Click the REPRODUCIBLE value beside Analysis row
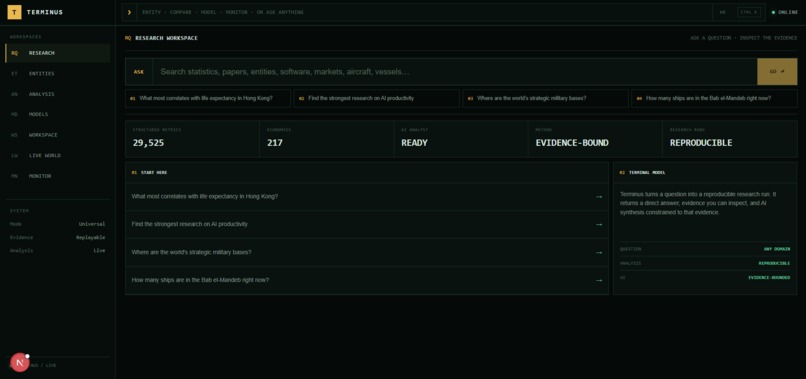 (x=774, y=263)
